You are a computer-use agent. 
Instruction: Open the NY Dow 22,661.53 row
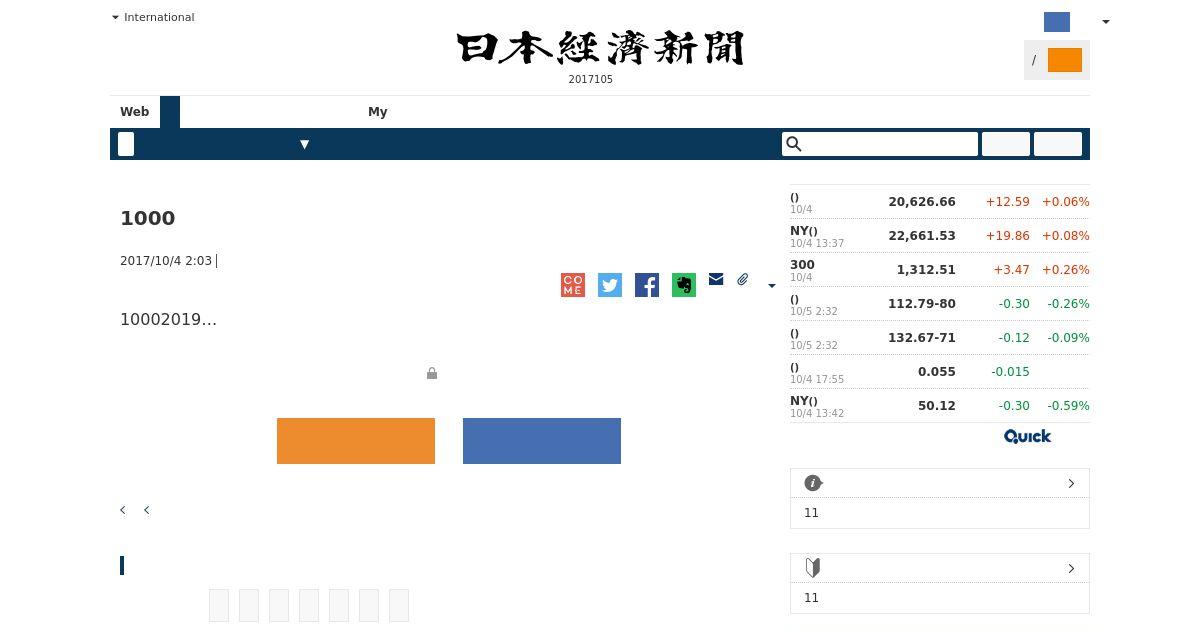pos(940,236)
